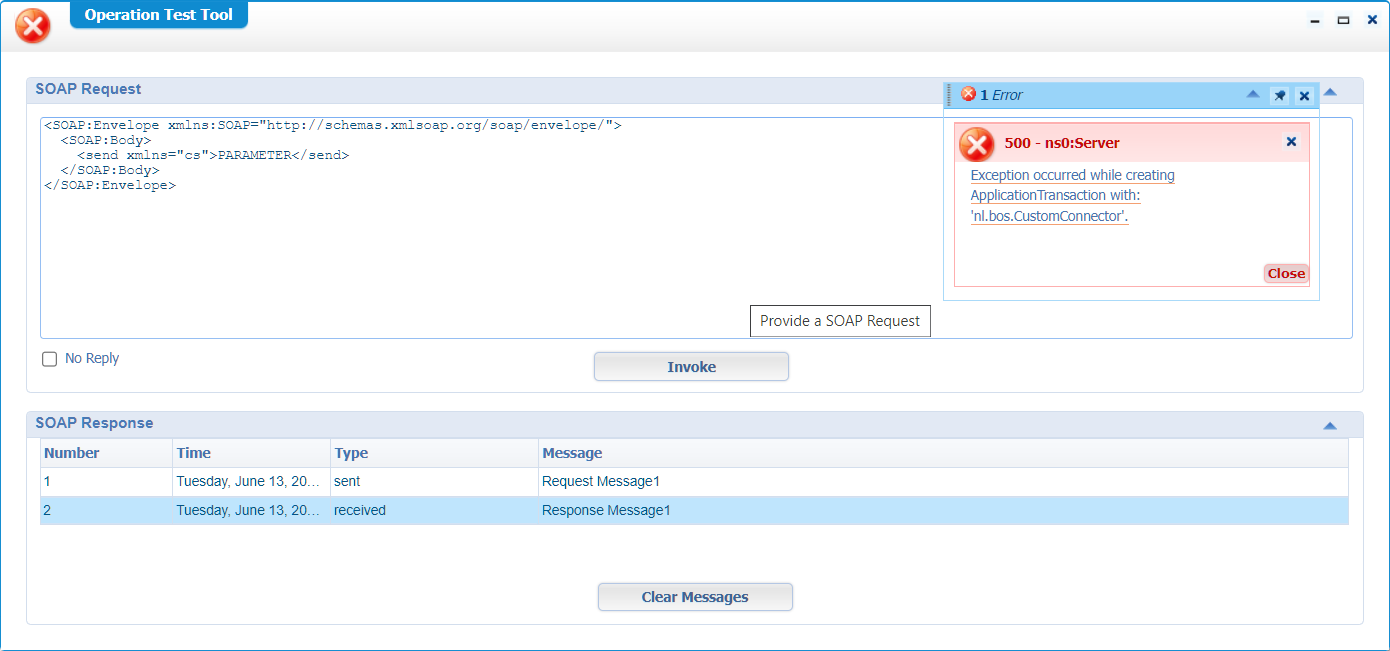
Task: Maximize the Operation Test Tool window
Action: pos(1344,20)
